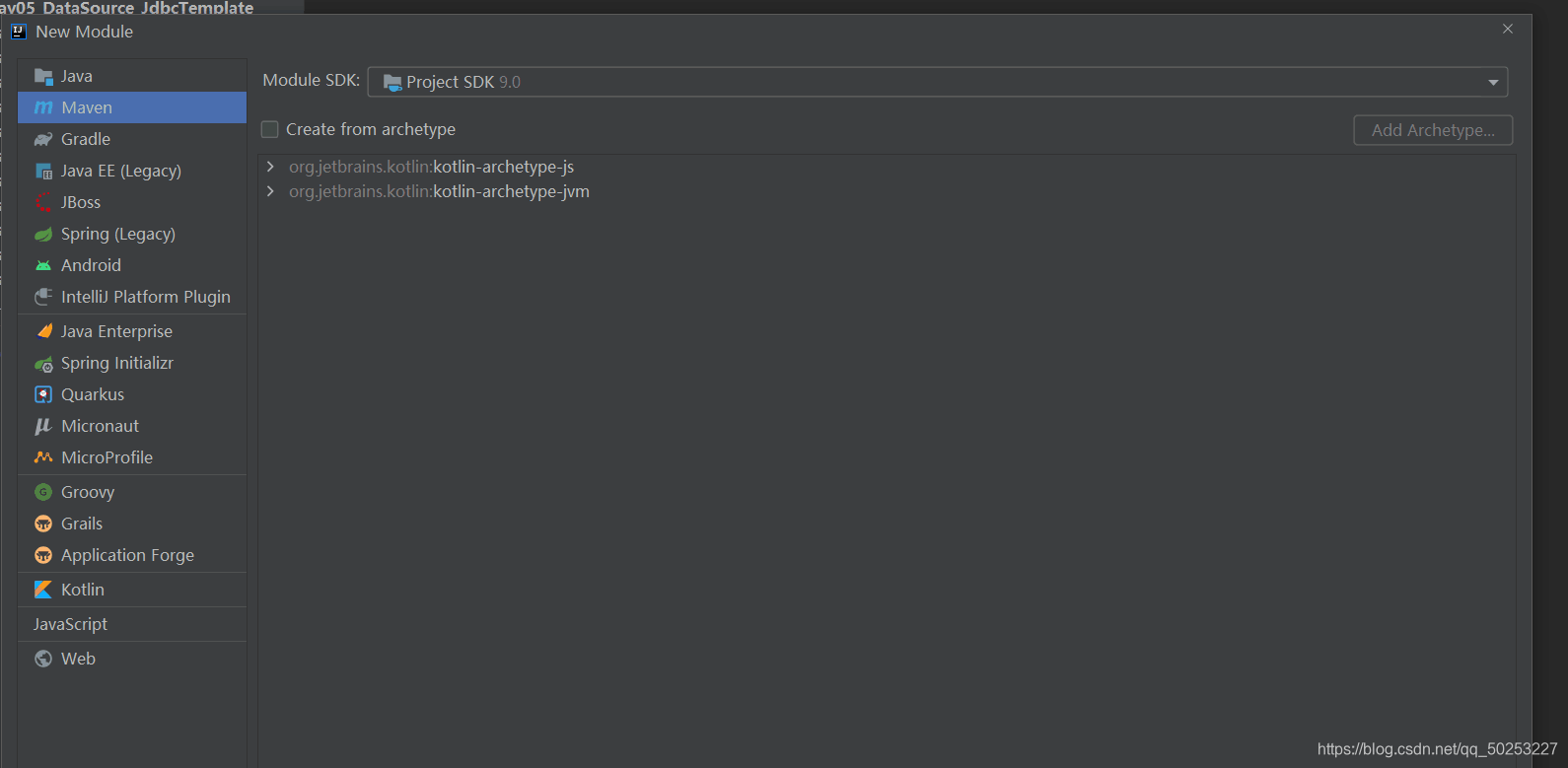Viewport: 1568px width, 768px height.
Task: Click the Micronaut mu icon
Action: 43,426
